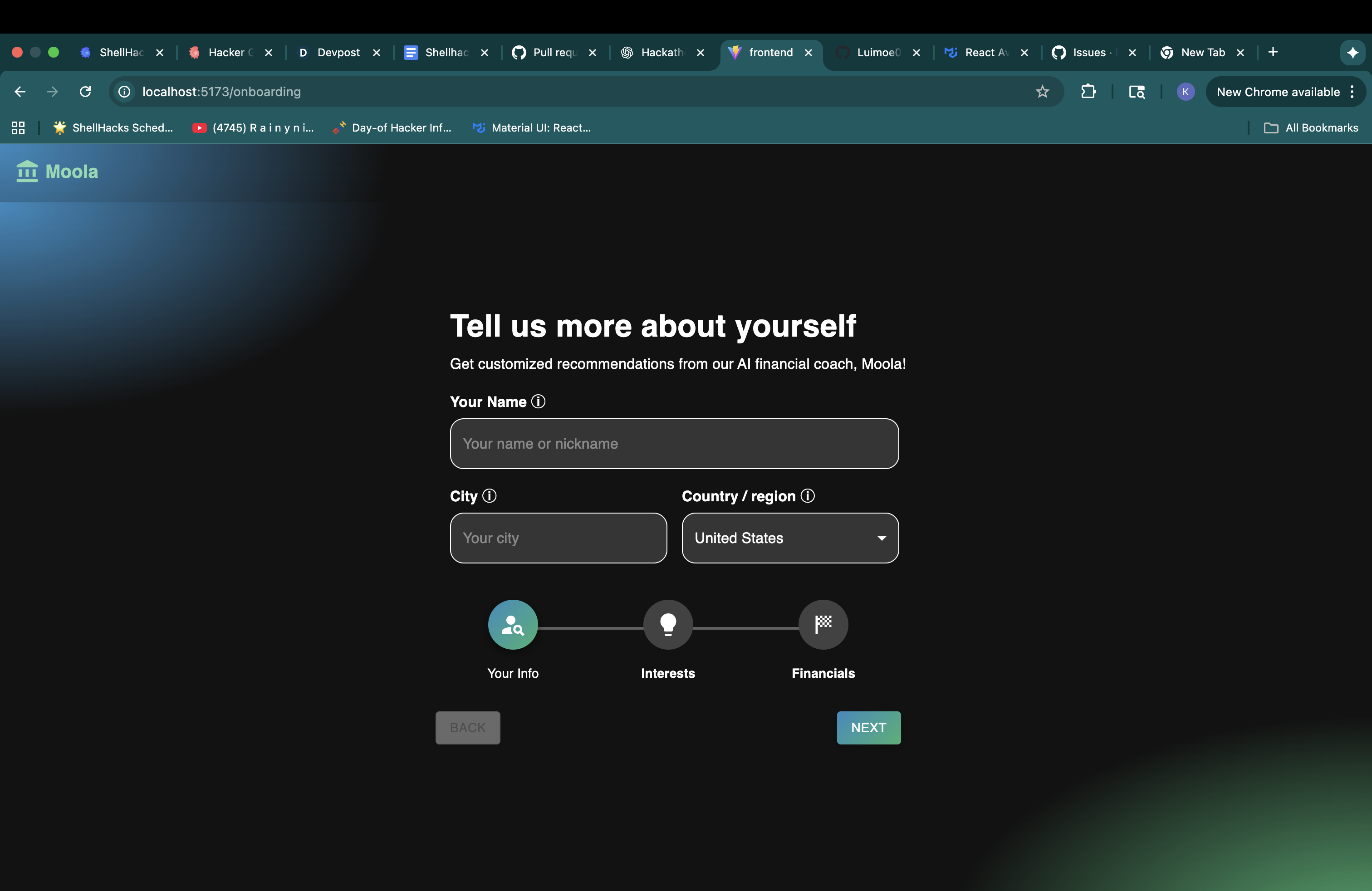This screenshot has height=891, width=1372.
Task: Reload the page
Action: 85,92
